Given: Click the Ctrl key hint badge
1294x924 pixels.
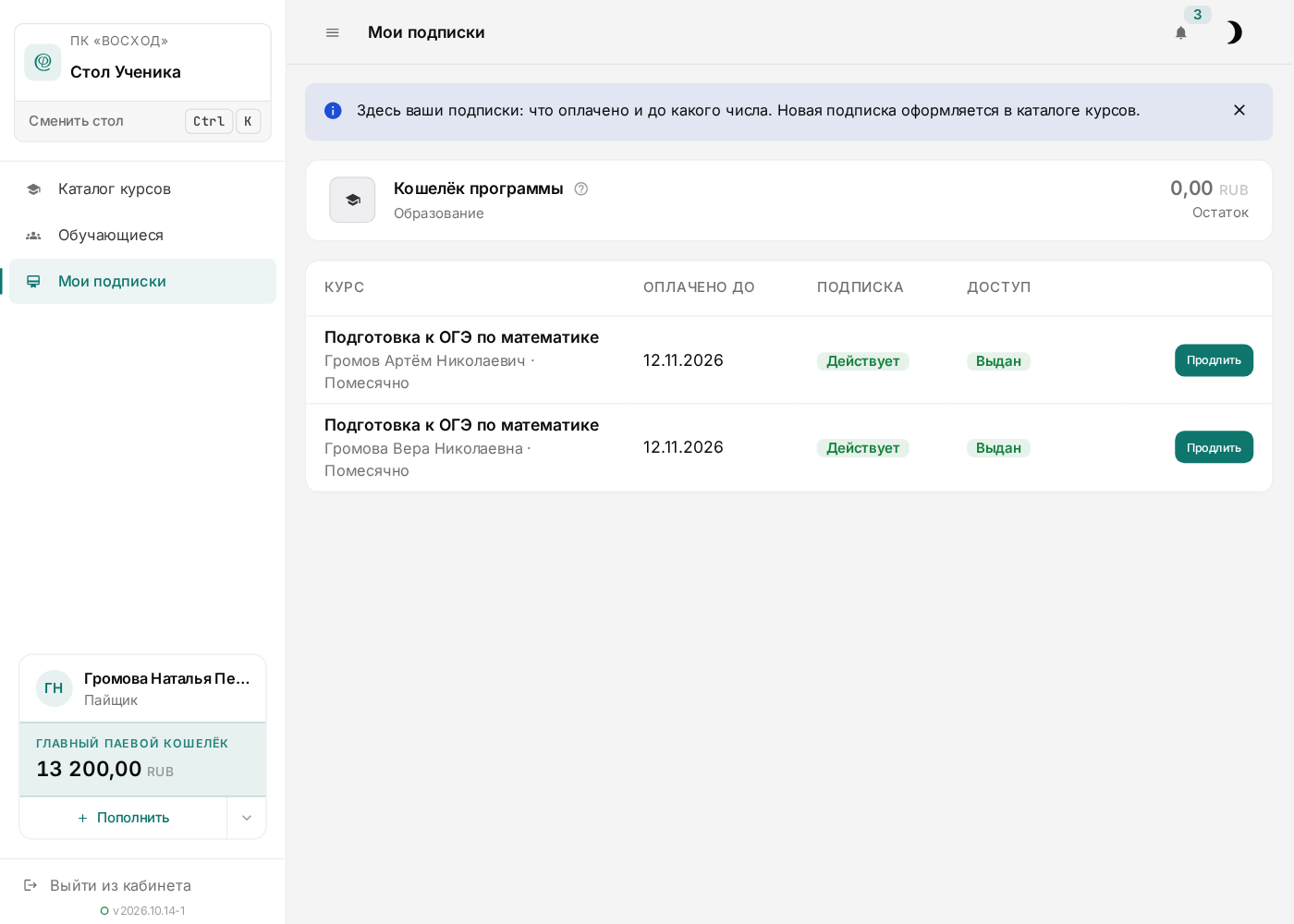Looking at the screenshot, I should pos(209,121).
